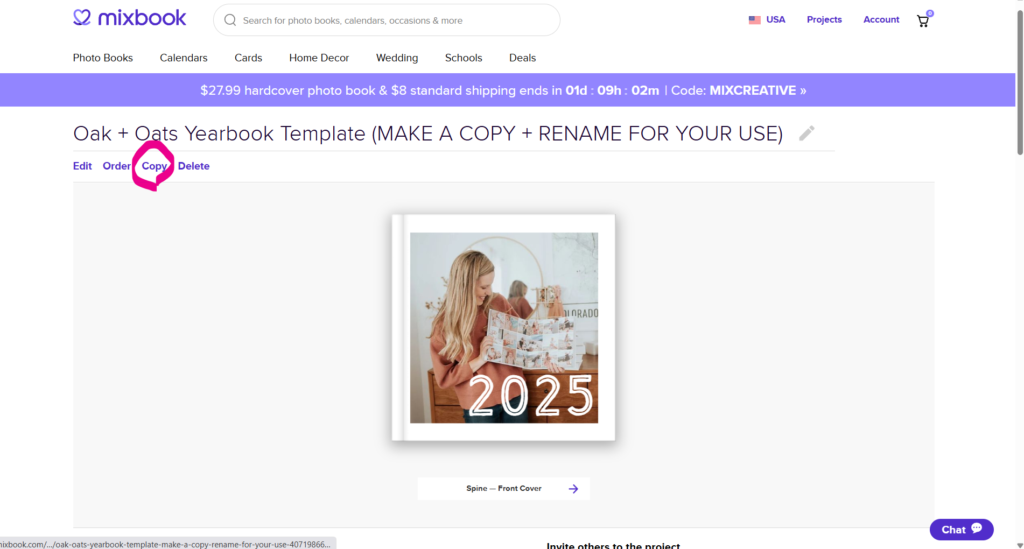
Task: Click the next page arrow icon
Action: coord(573,489)
